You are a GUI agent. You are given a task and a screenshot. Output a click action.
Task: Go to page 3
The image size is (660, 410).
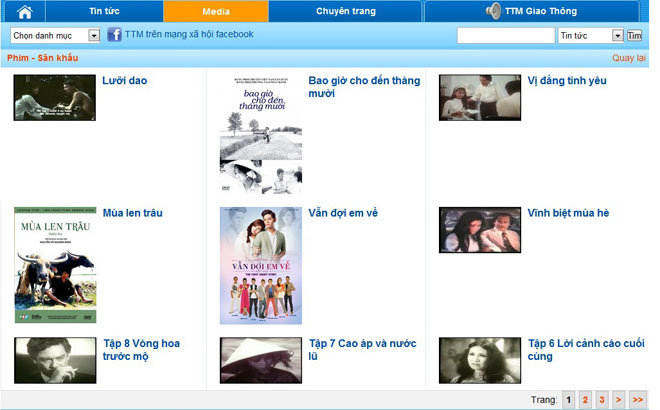602,400
